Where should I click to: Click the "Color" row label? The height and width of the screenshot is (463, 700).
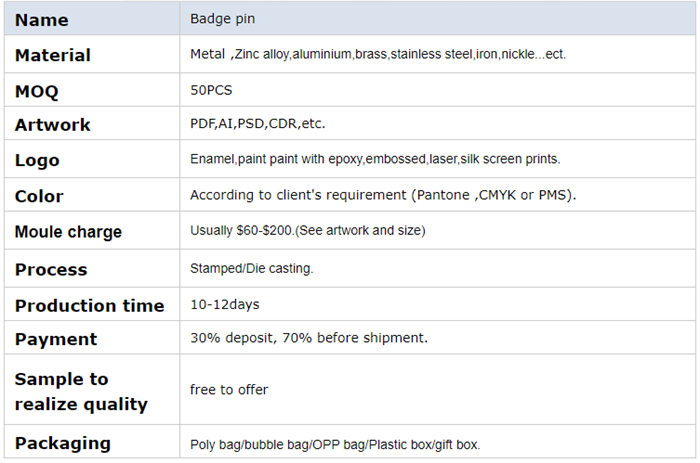click(x=39, y=196)
